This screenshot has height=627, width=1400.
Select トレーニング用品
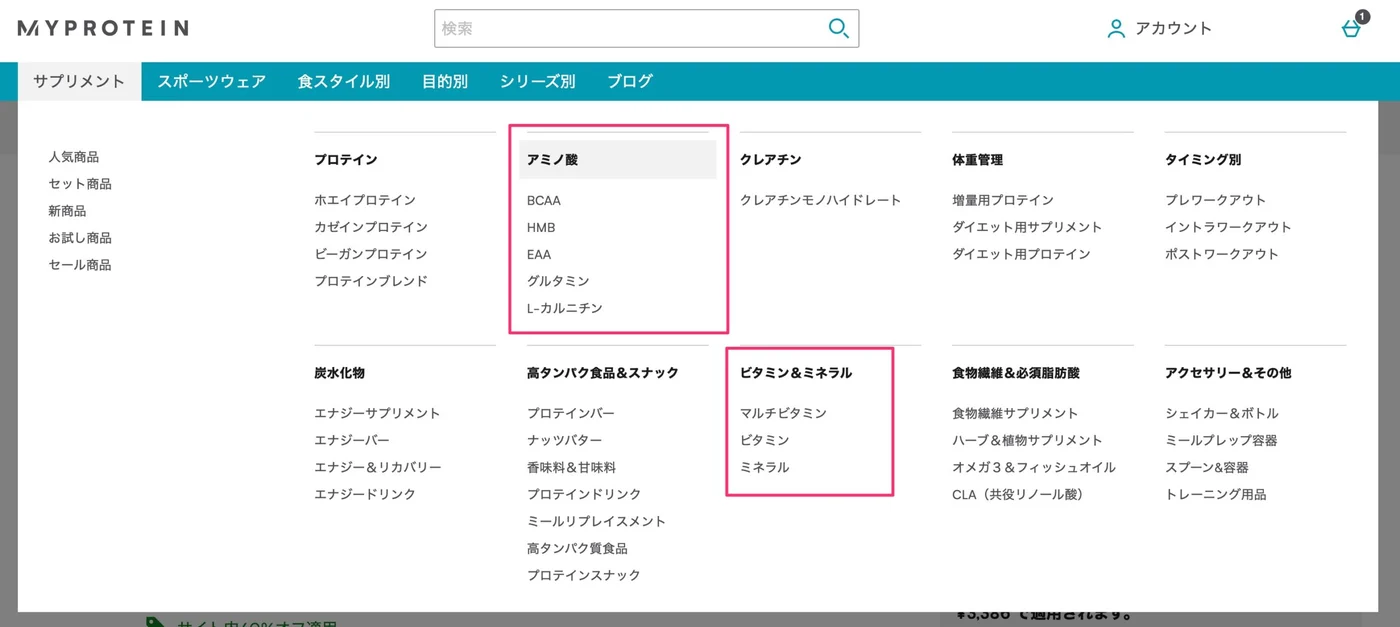point(1215,494)
